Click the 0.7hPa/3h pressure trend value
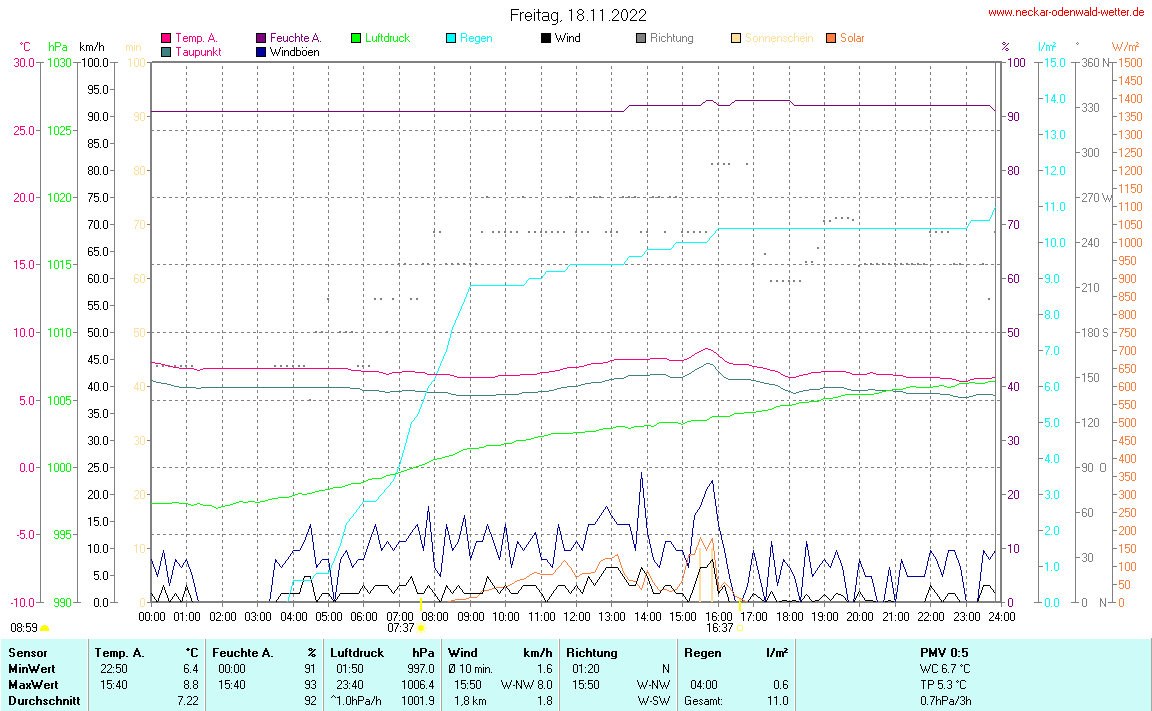Image resolution: width=1152 pixels, height=711 pixels. tap(946, 701)
